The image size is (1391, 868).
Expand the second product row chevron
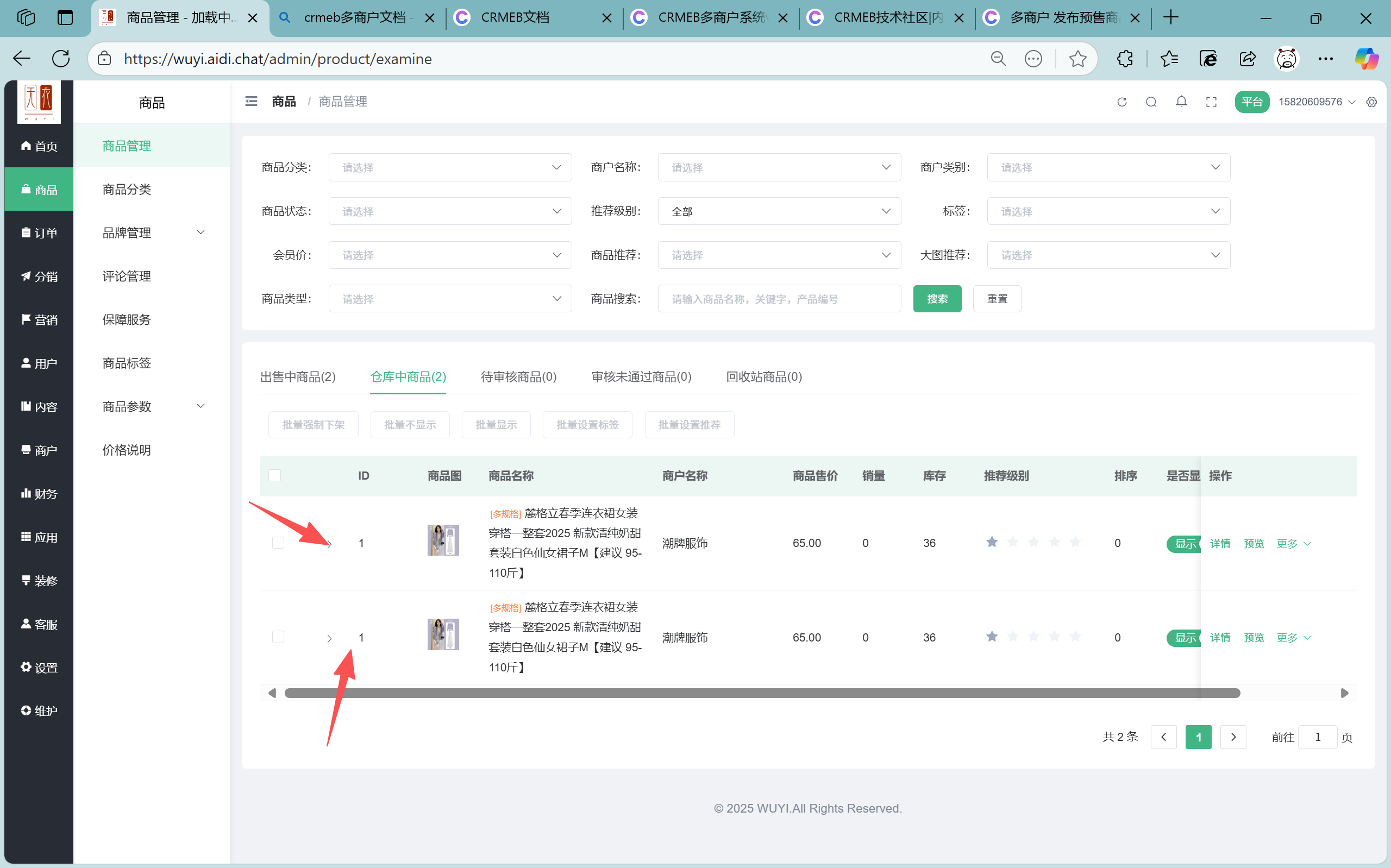[329, 638]
